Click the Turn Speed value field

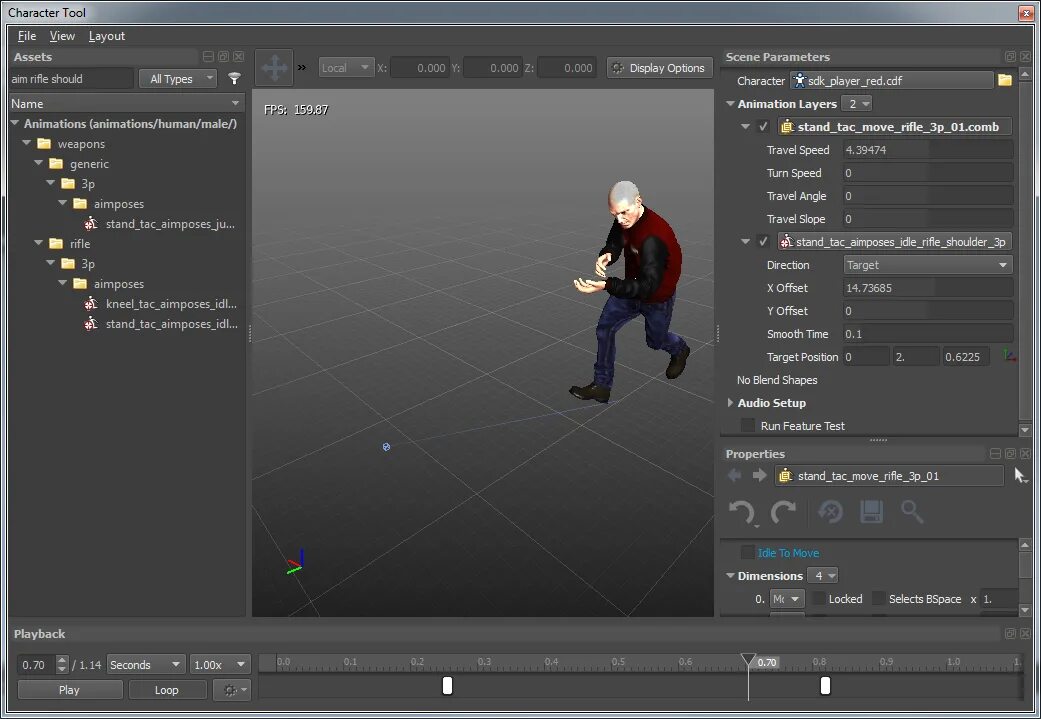pyautogui.click(x=927, y=173)
